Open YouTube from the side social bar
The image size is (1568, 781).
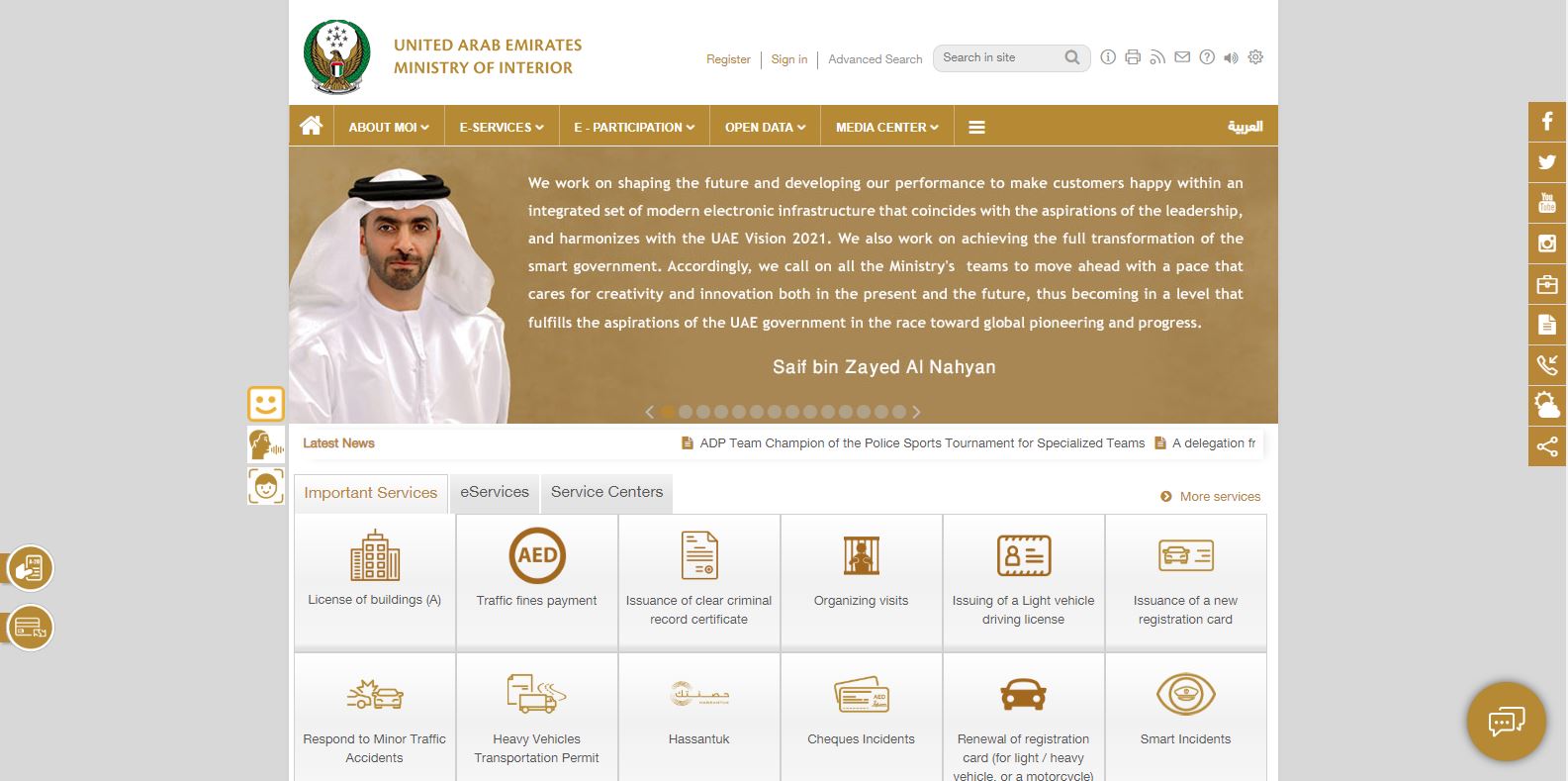click(x=1547, y=203)
